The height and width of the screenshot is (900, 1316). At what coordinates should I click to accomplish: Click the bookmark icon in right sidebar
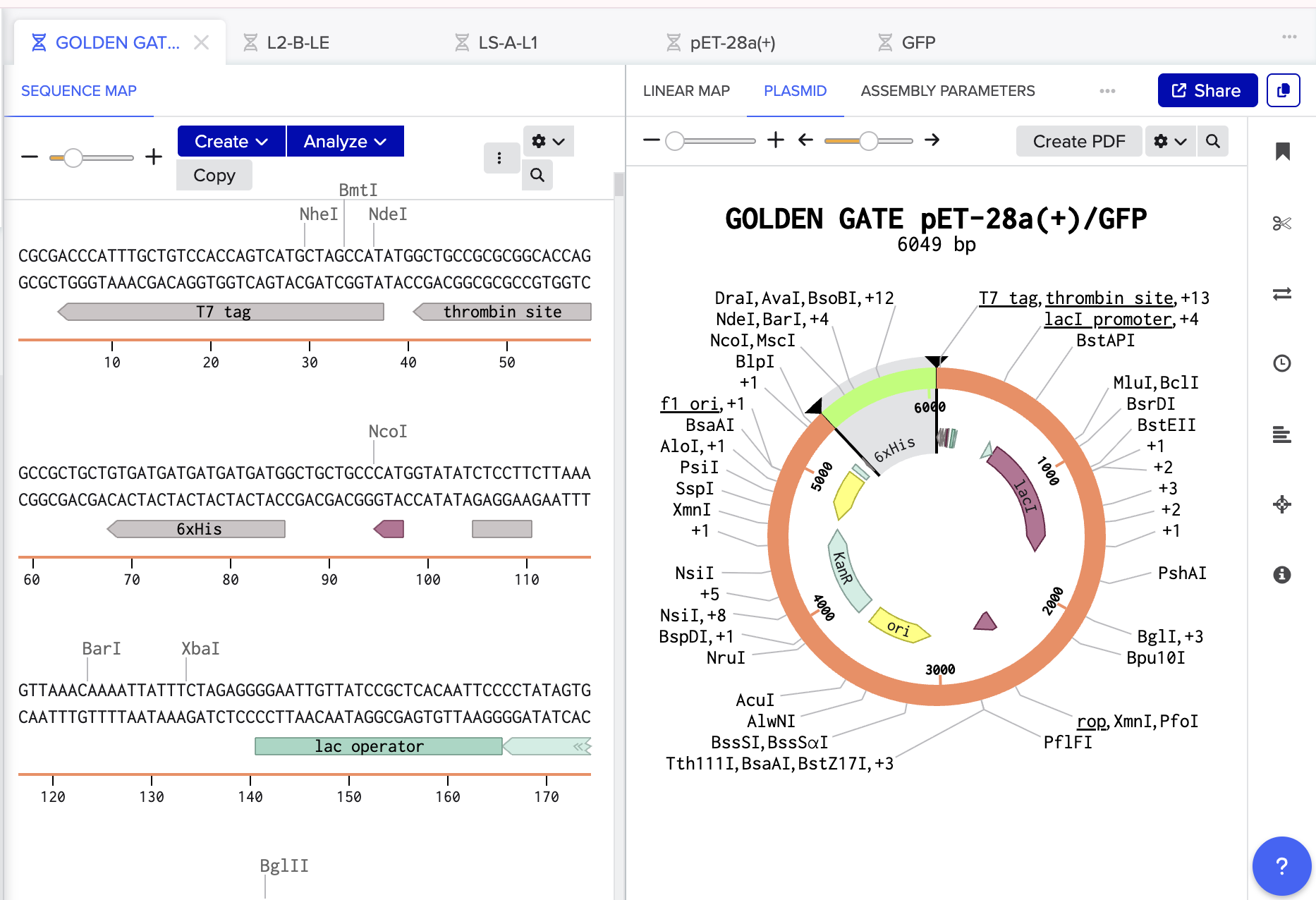point(1282,152)
